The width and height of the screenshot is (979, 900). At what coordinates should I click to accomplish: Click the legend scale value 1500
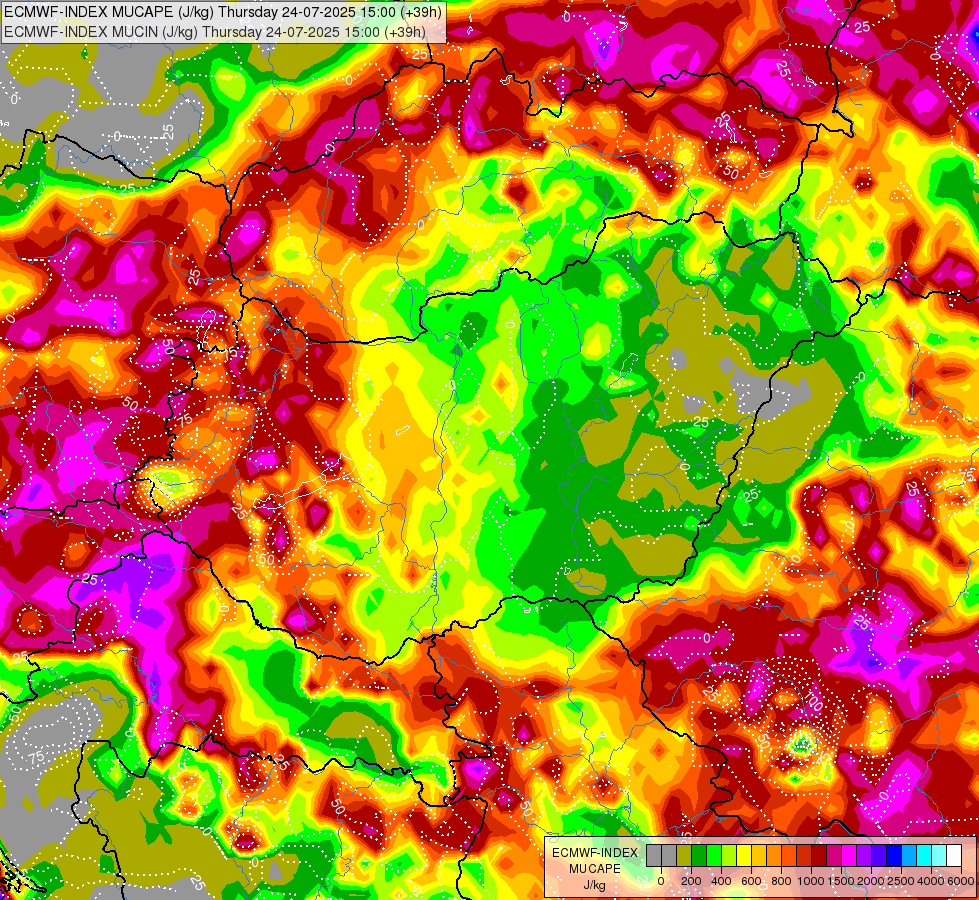(x=841, y=881)
